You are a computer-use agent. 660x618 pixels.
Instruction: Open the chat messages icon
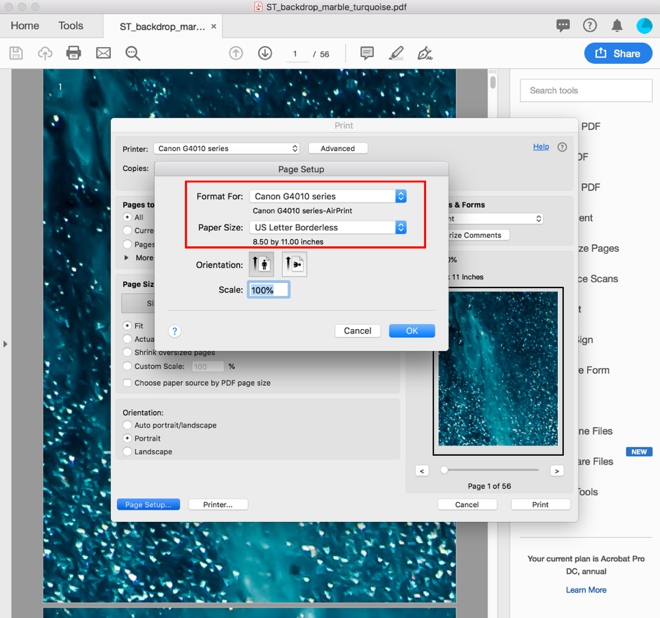coord(563,26)
